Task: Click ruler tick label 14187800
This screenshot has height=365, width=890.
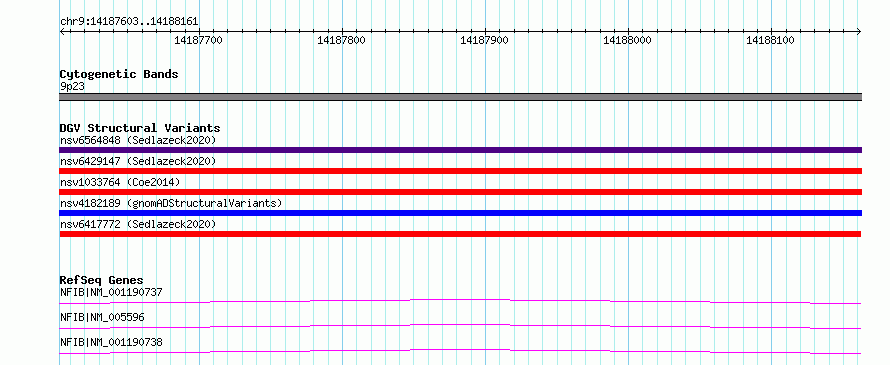Action: [341, 40]
